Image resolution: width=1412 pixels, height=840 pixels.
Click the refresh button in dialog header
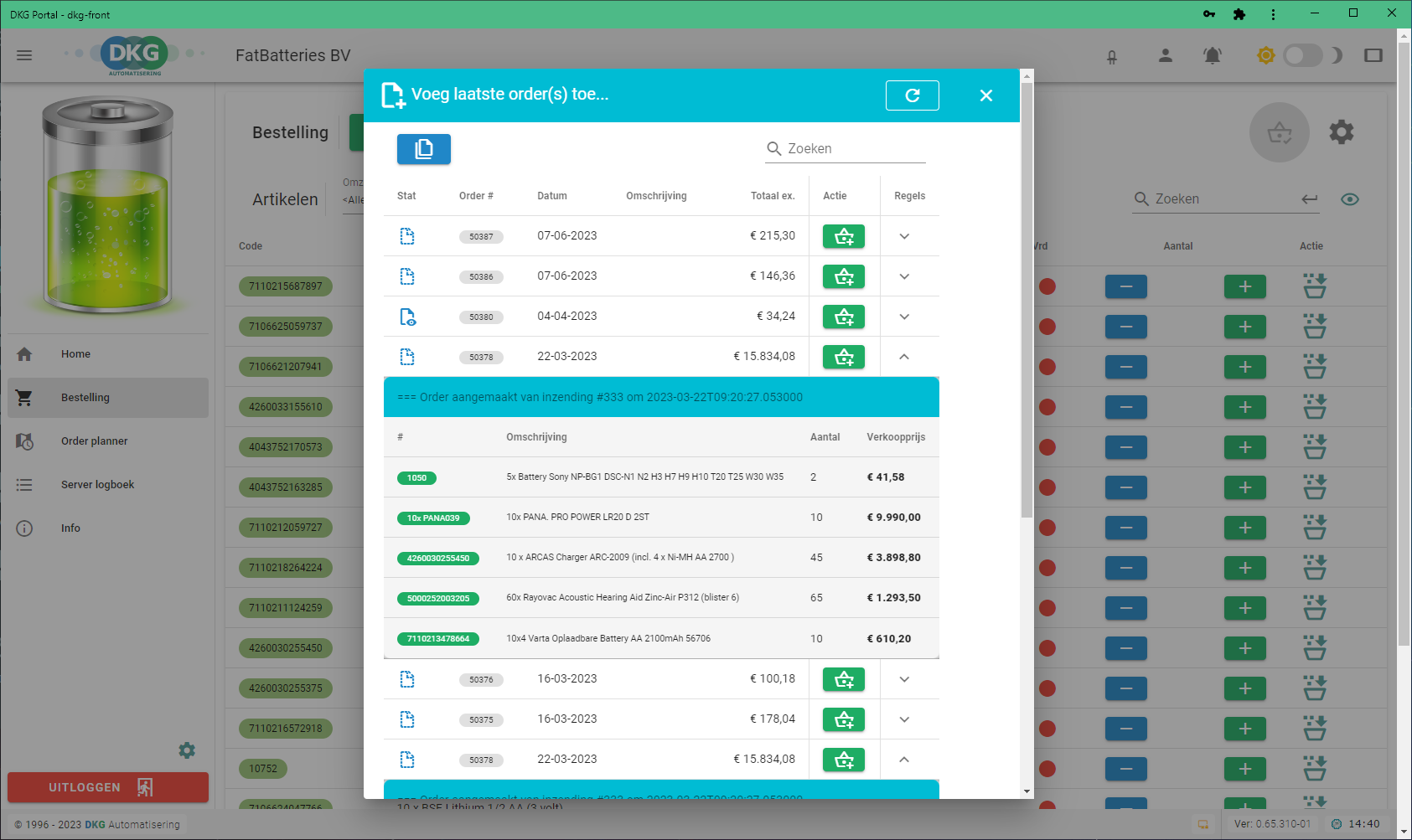(912, 95)
